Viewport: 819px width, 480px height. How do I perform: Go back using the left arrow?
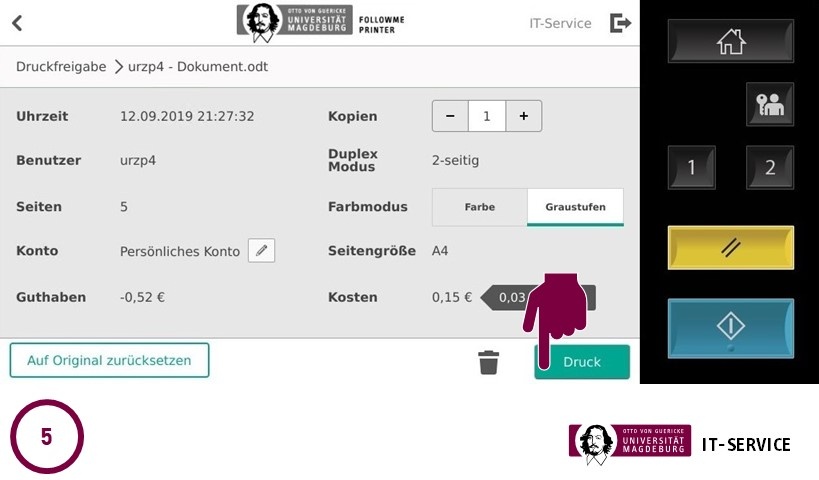pos(17,23)
